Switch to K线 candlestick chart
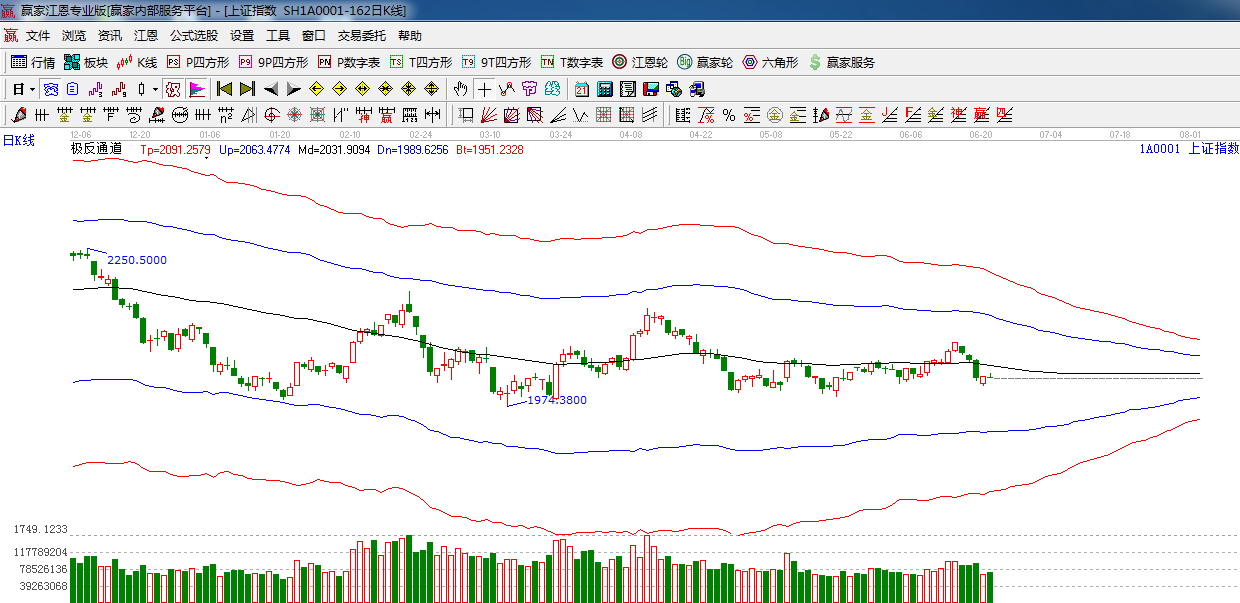 (x=137, y=62)
